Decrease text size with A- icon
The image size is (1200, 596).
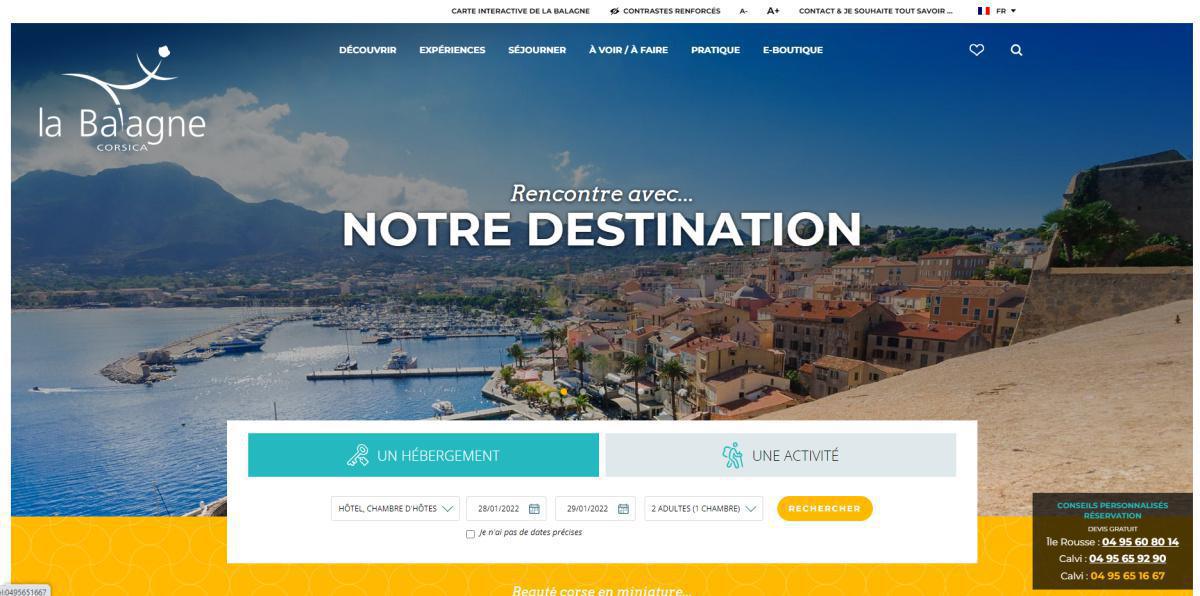click(743, 11)
